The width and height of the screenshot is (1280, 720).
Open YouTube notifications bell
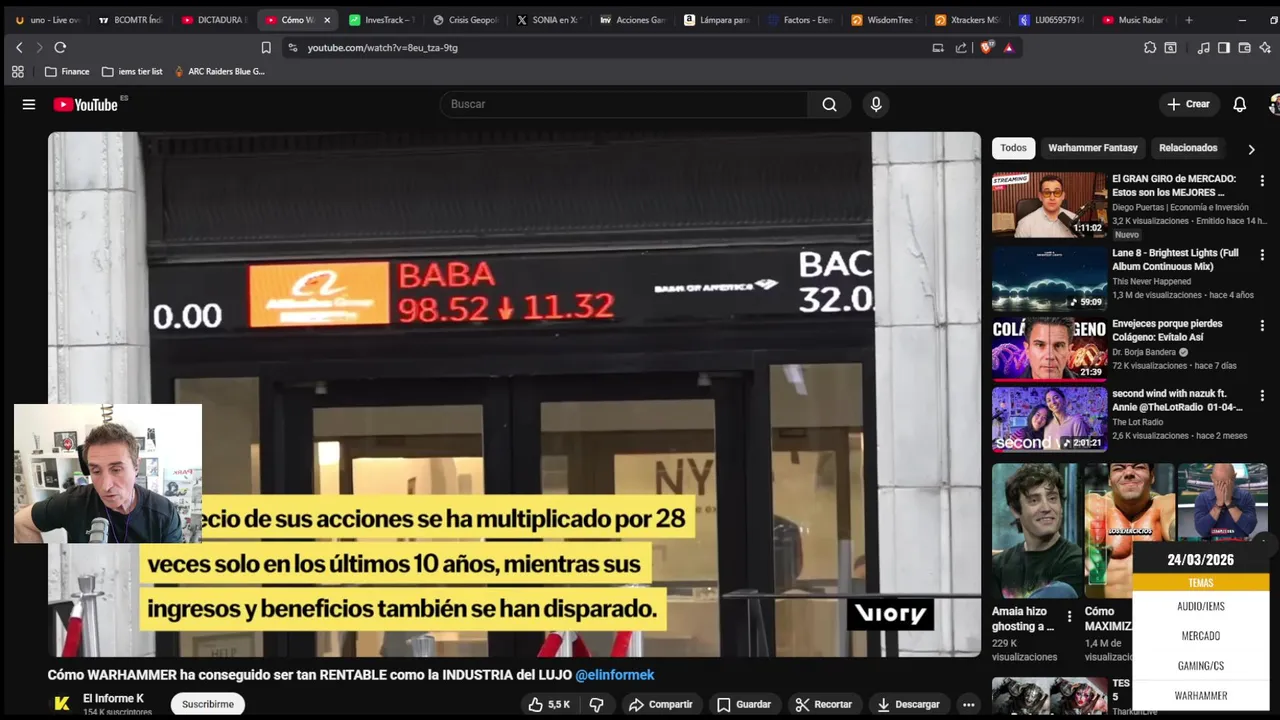coord(1239,104)
